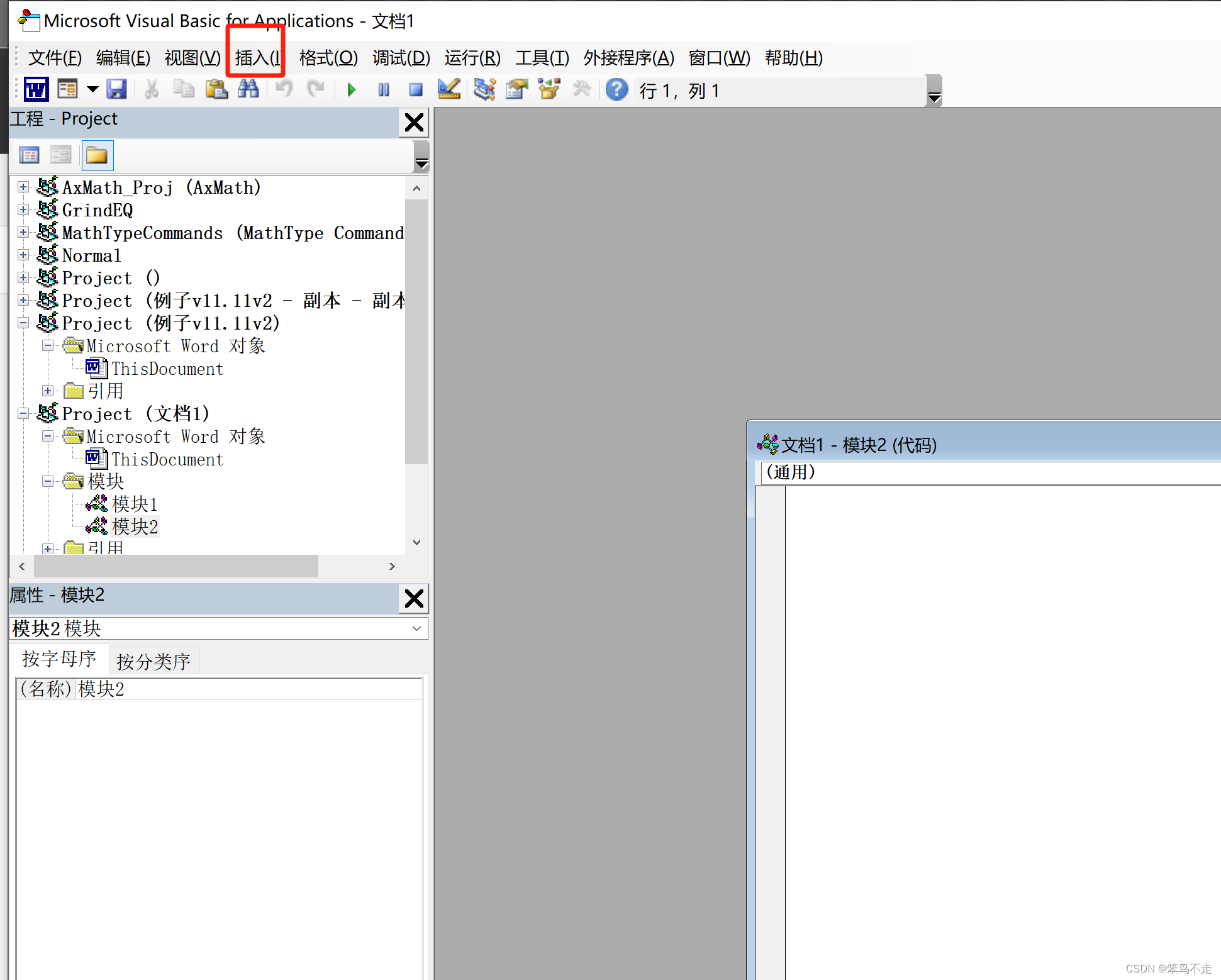Open the 编辑(E) menu

click(x=123, y=58)
